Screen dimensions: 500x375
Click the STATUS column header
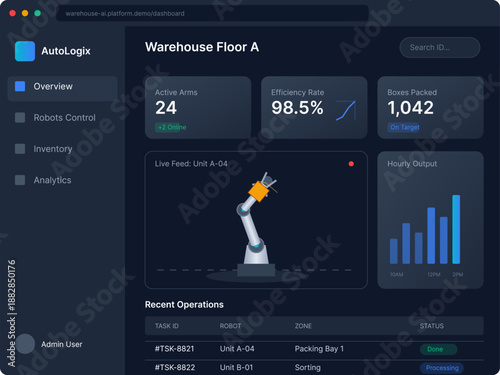tap(432, 326)
